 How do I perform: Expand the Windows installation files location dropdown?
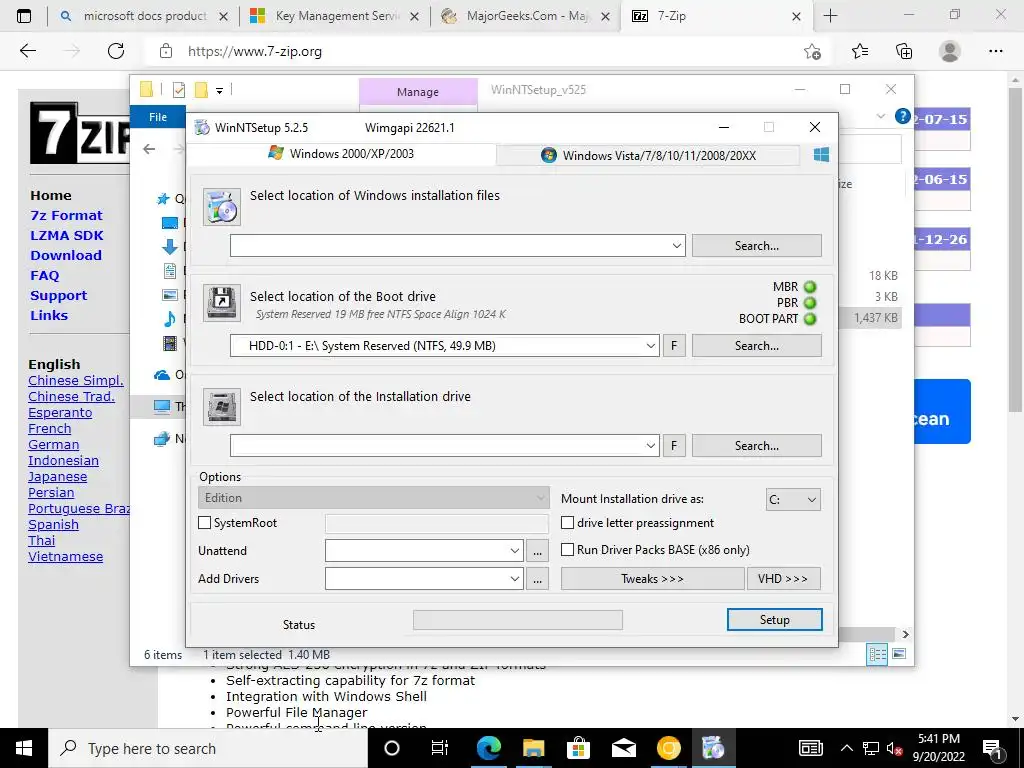677,246
